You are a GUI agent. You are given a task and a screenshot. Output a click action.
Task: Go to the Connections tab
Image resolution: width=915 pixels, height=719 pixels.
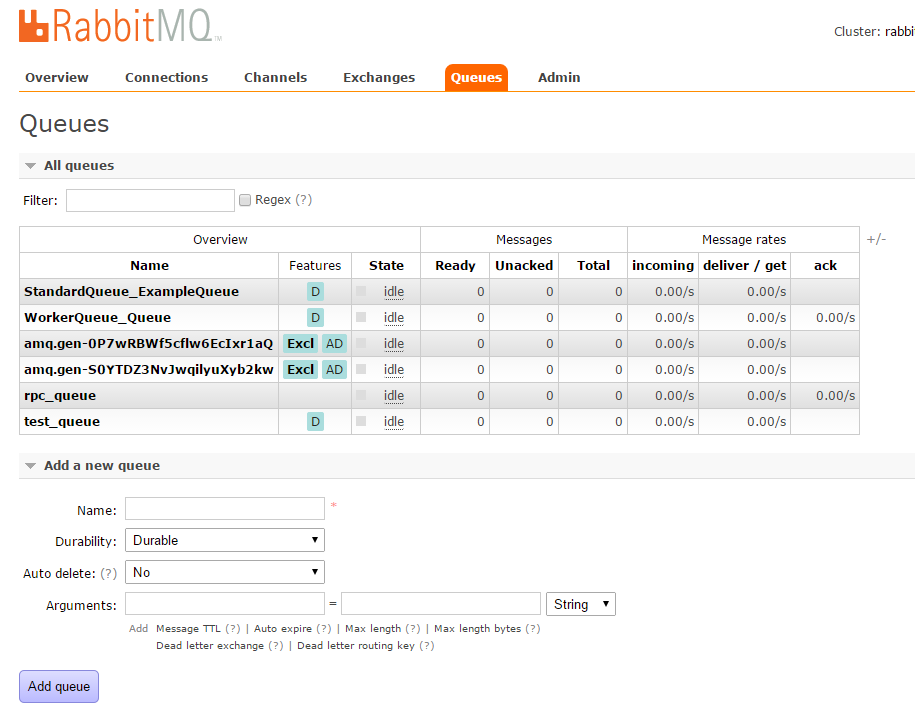pyautogui.click(x=166, y=78)
